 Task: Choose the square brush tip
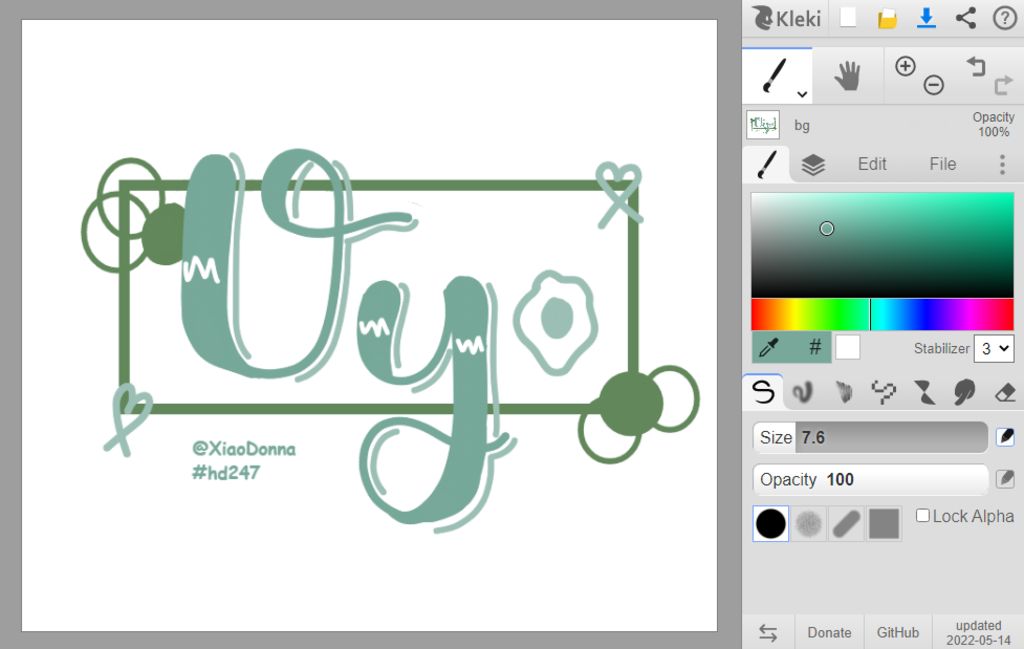884,524
